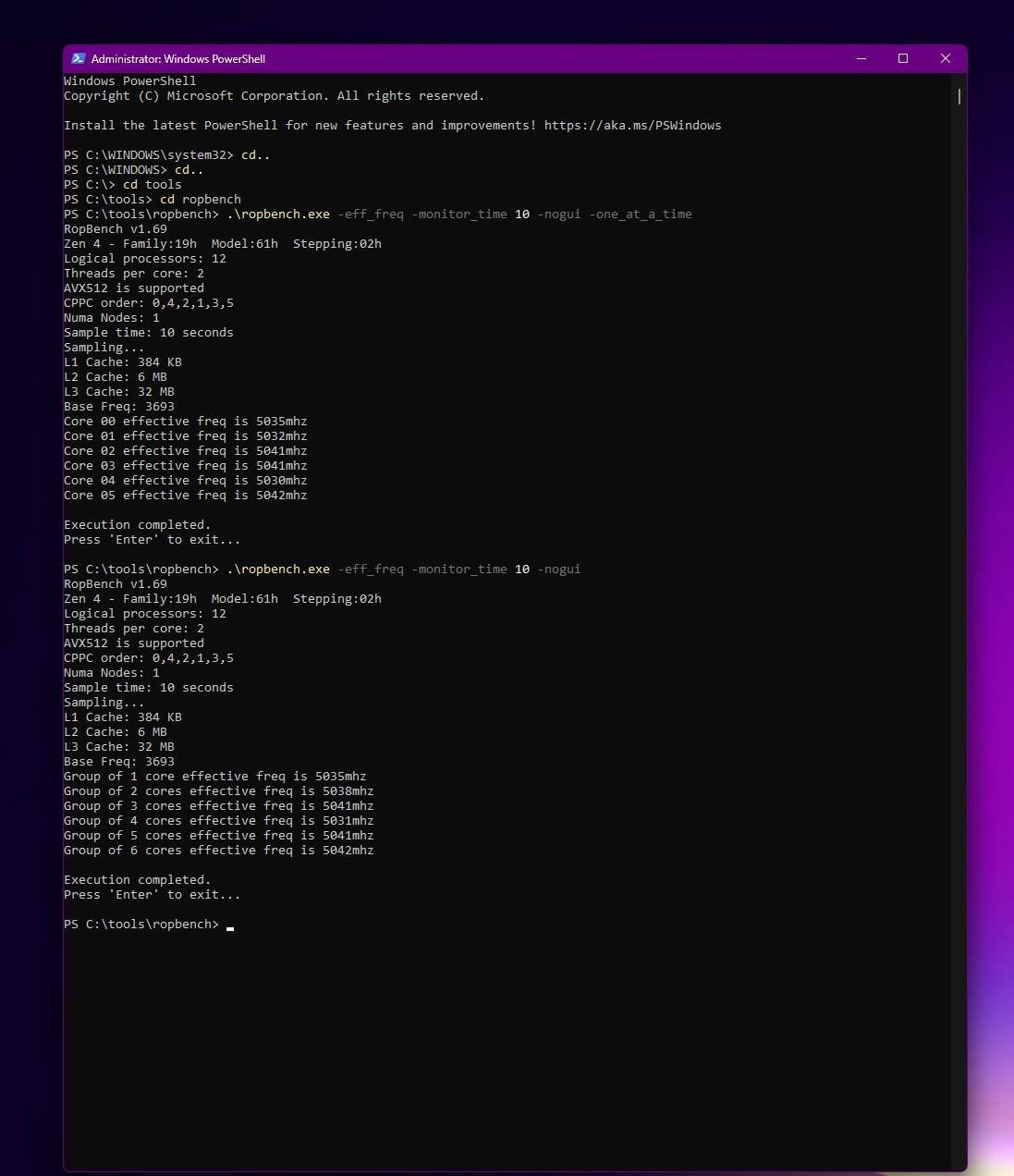Click the 'Core 01 effective freq is 5032mhz' line
The height and width of the screenshot is (1176, 1014).
click(x=186, y=436)
